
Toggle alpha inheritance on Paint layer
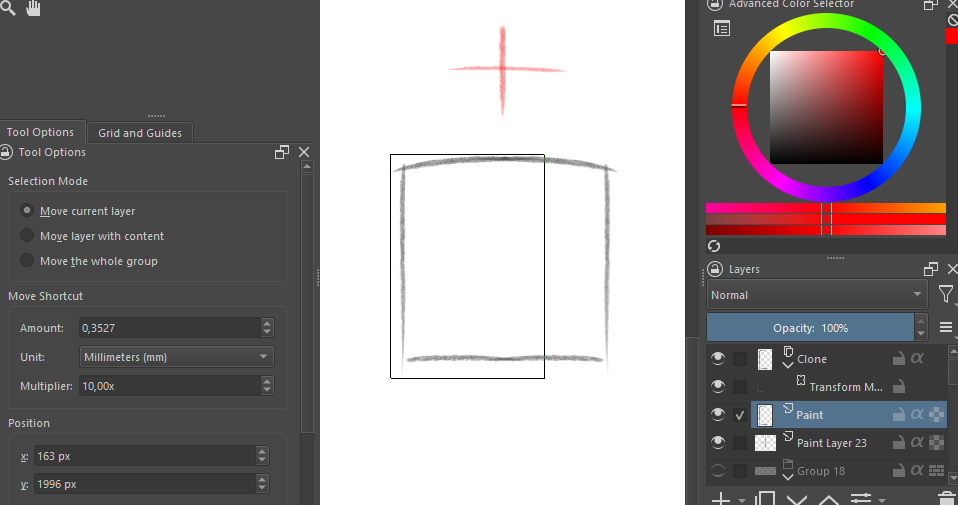(x=917, y=415)
